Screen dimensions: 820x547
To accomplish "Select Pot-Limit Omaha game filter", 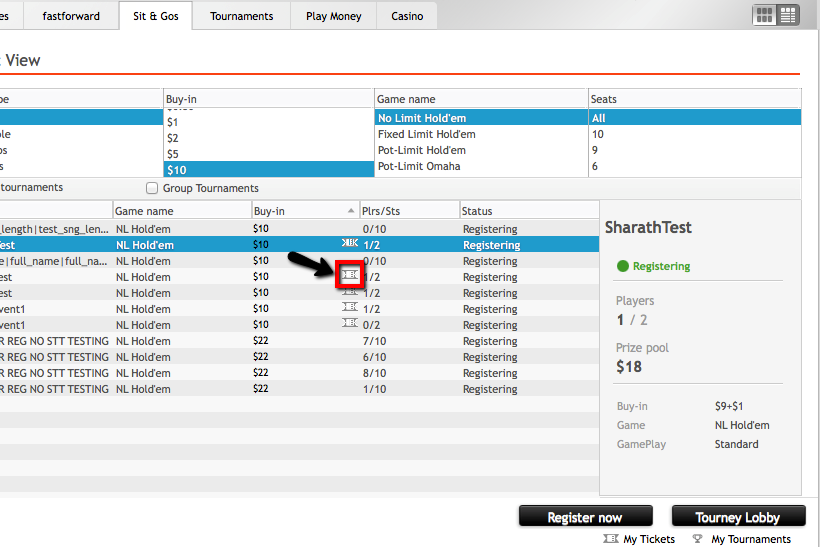I will point(481,166).
